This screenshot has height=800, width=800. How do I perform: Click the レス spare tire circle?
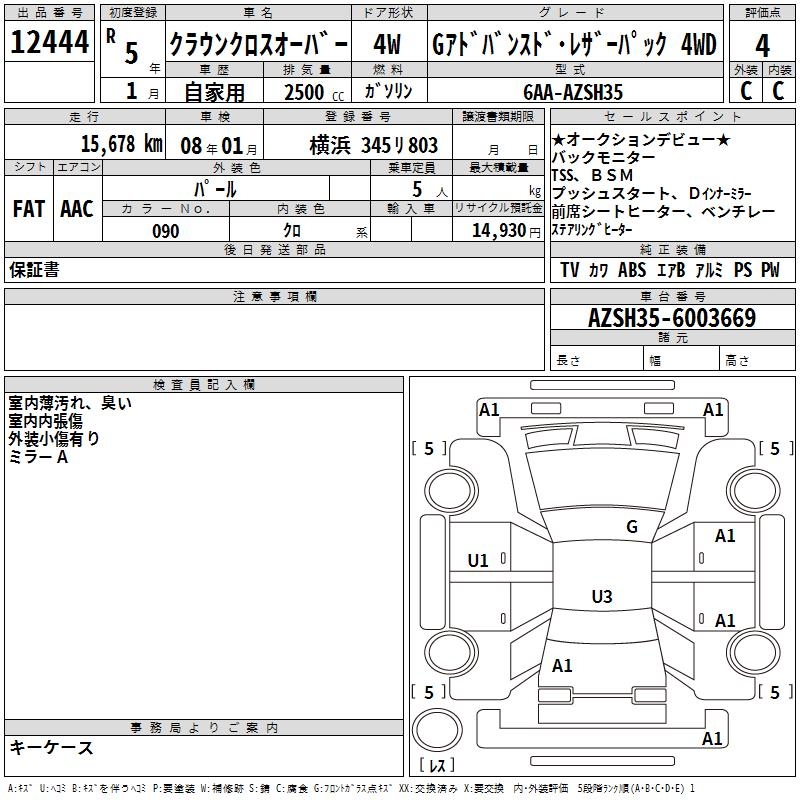437,731
